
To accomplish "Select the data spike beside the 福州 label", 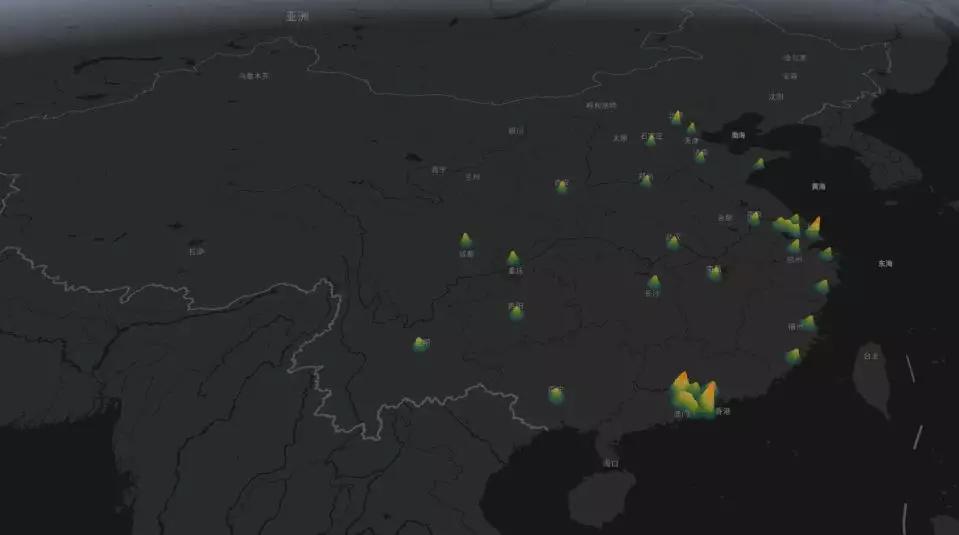I will point(808,323).
